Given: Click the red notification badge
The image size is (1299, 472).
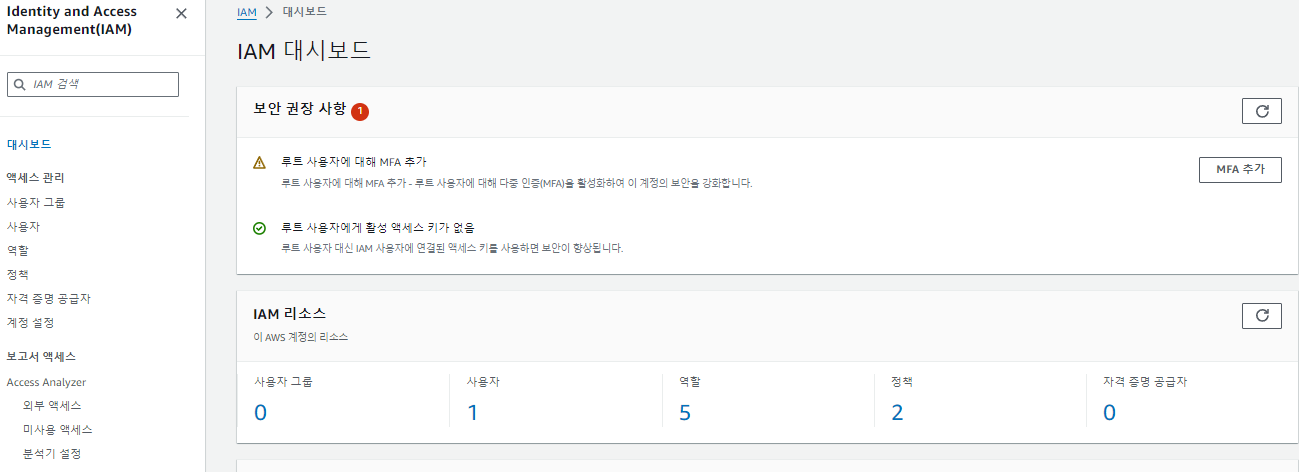Looking at the screenshot, I should 360,111.
